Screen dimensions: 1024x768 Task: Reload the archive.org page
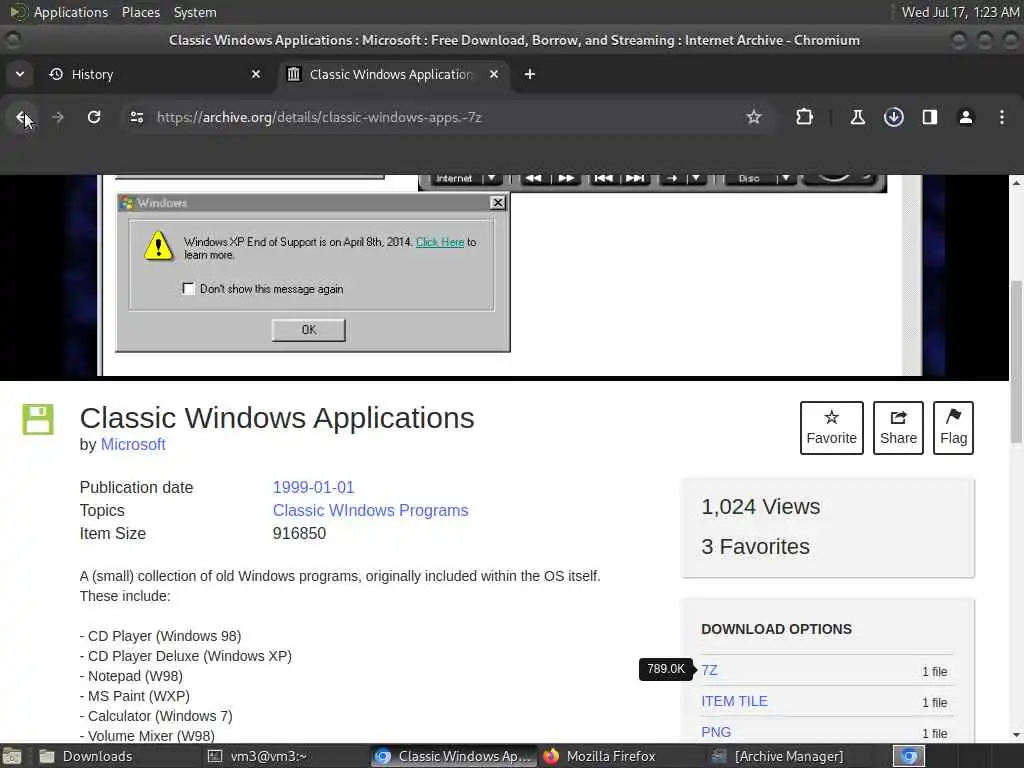pos(94,118)
